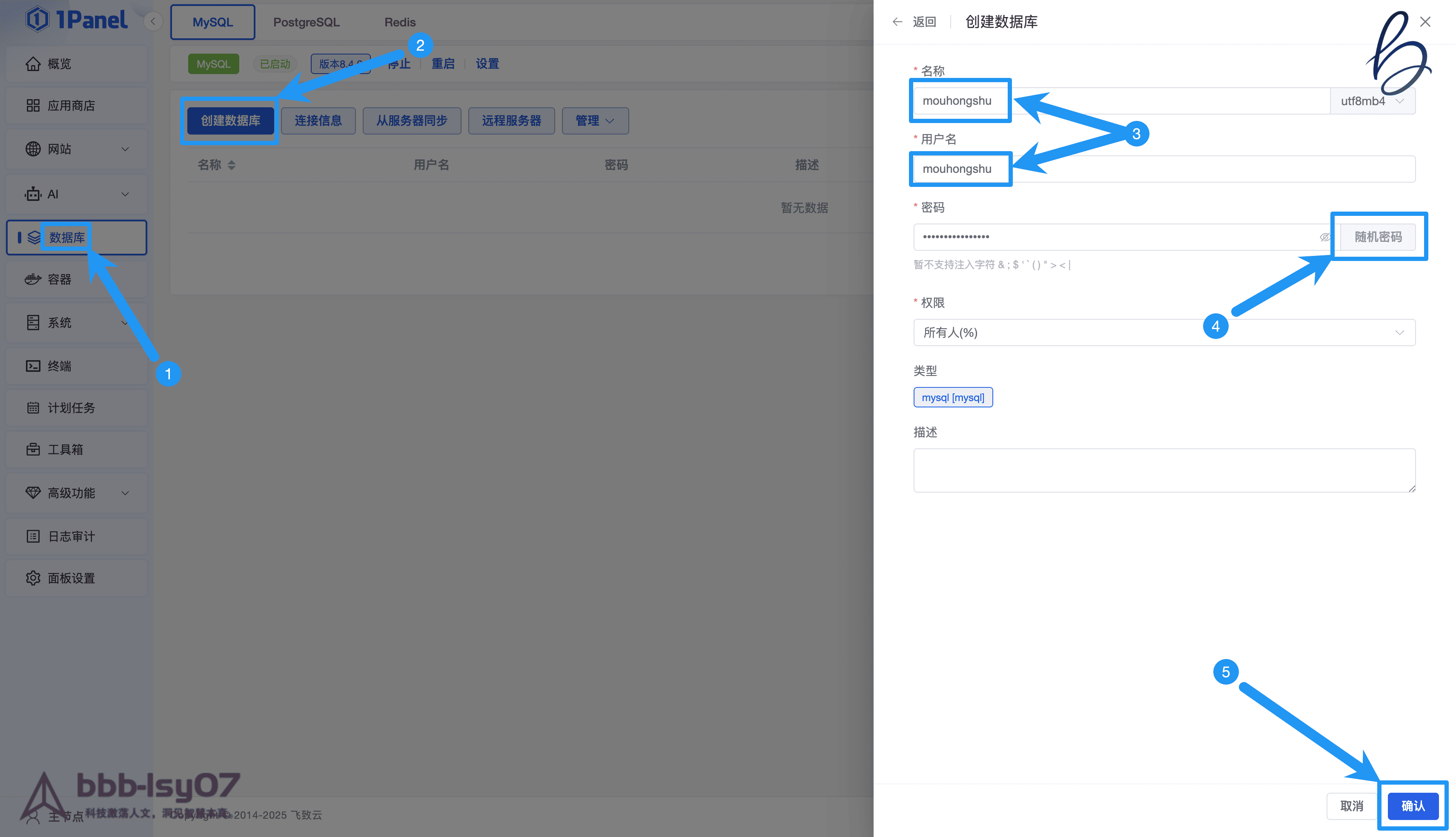1456x837 pixels.
Task: Select the mysql [mysql] type tag
Action: 952,397
